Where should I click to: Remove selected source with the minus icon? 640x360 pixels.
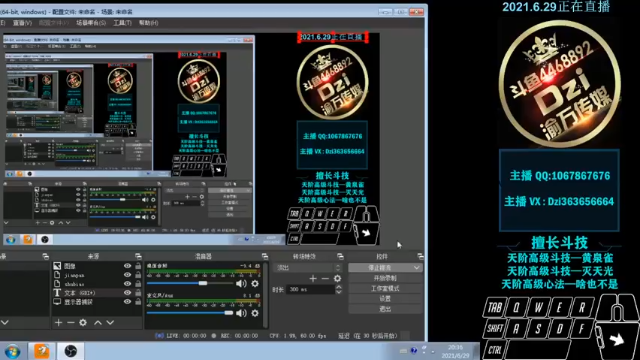71,322
